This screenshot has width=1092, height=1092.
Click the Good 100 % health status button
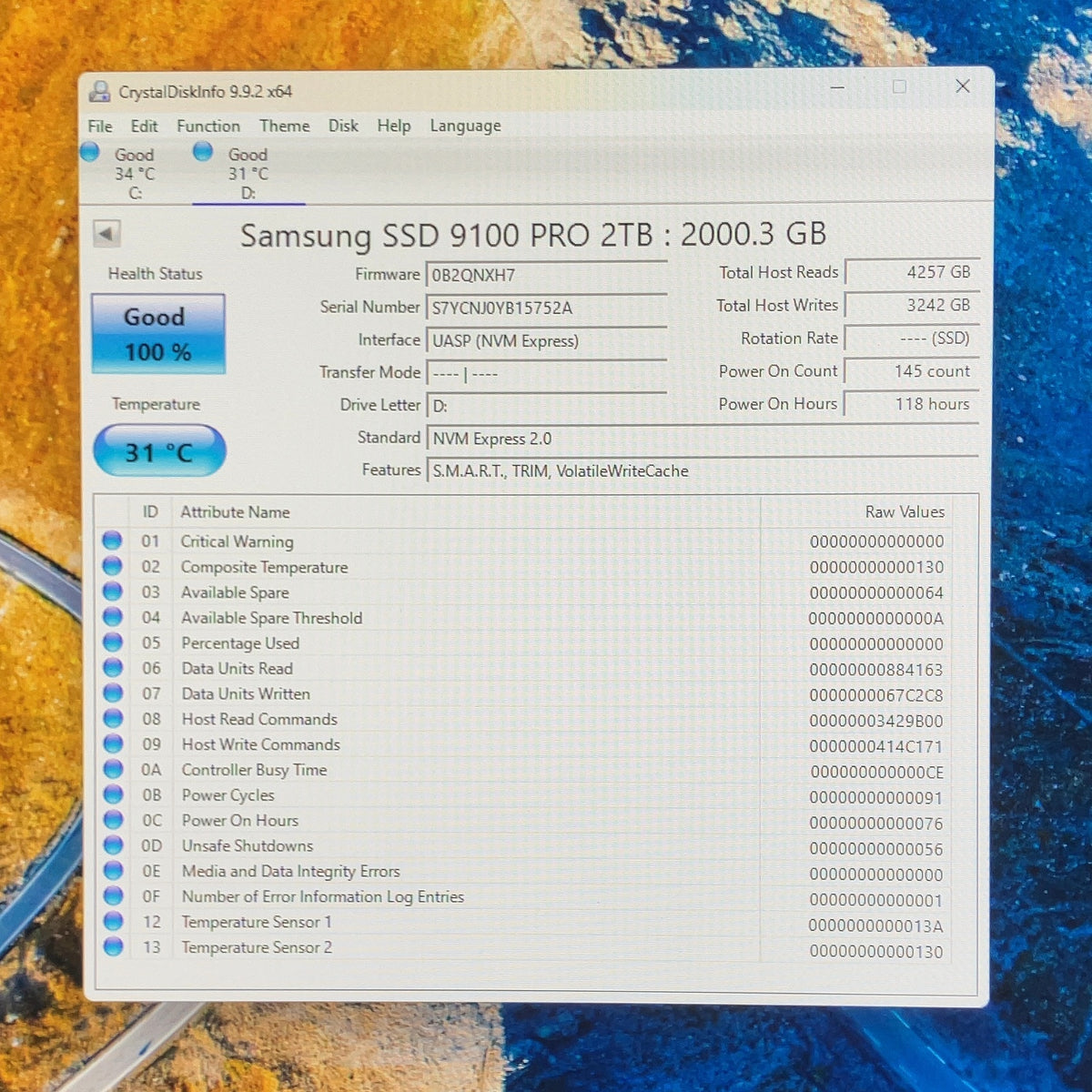pos(158,334)
